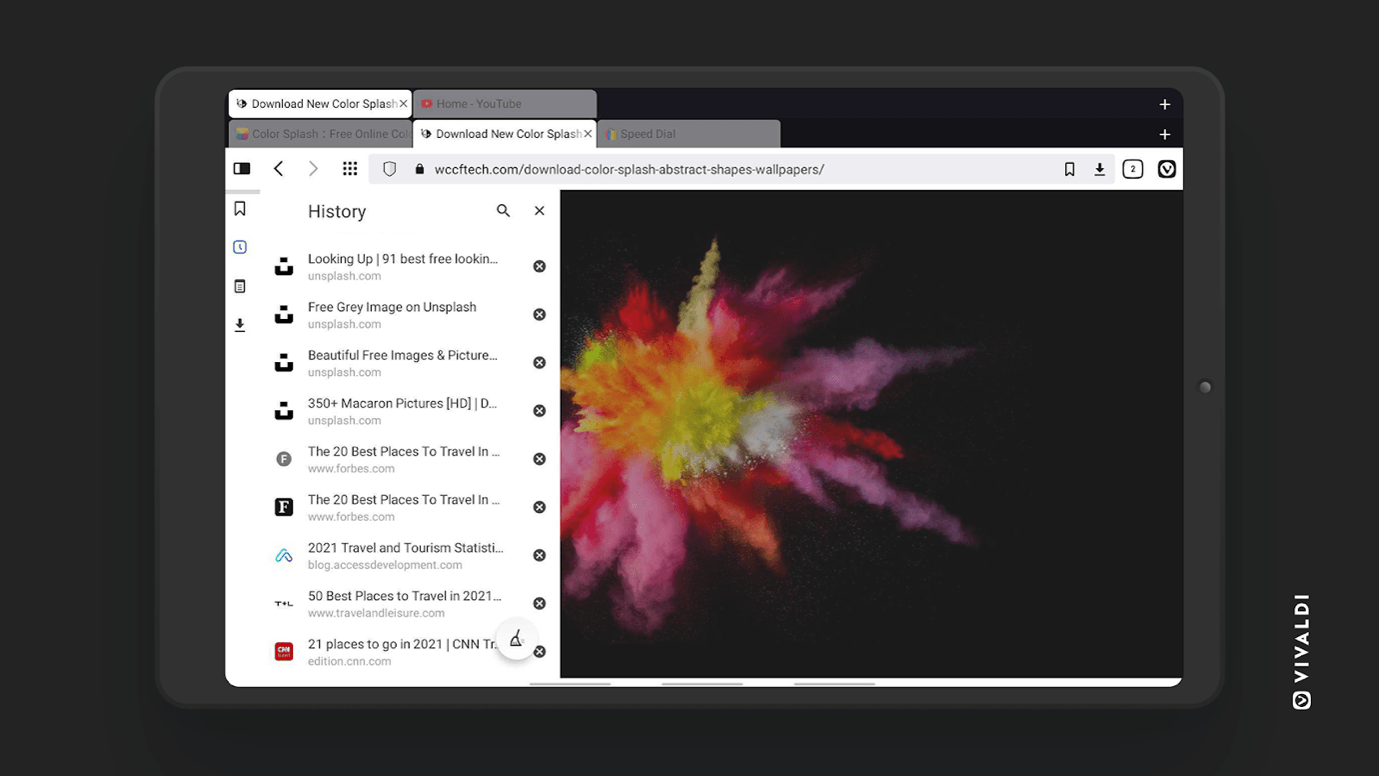The image size is (1384, 779).
Task: Toggle the side panel button
Action: pyautogui.click(x=242, y=169)
